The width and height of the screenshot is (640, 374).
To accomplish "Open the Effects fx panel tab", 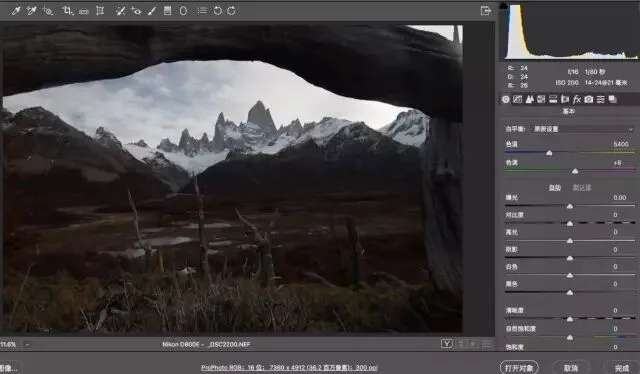I will [x=577, y=99].
